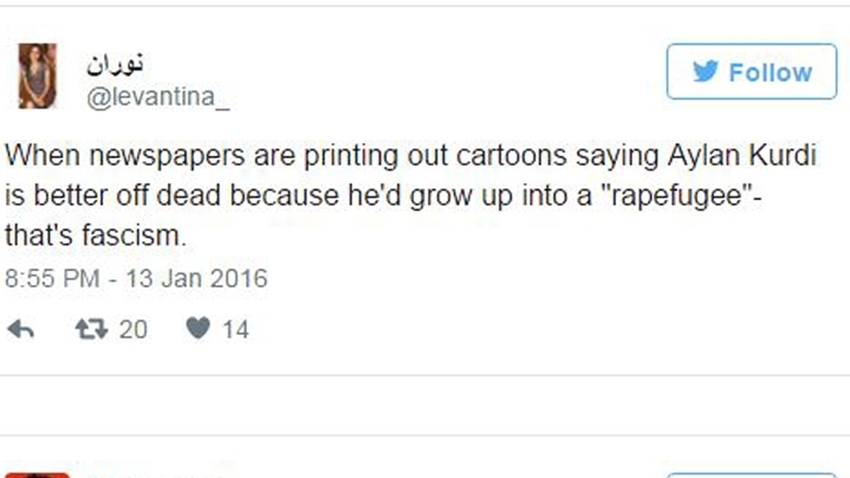
Task: Open the @levantina_ profile avatar
Action: pyautogui.click(x=38, y=76)
